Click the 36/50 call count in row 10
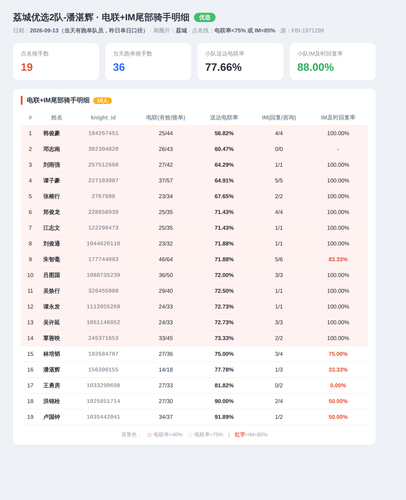406x500 pixels. [x=166, y=275]
